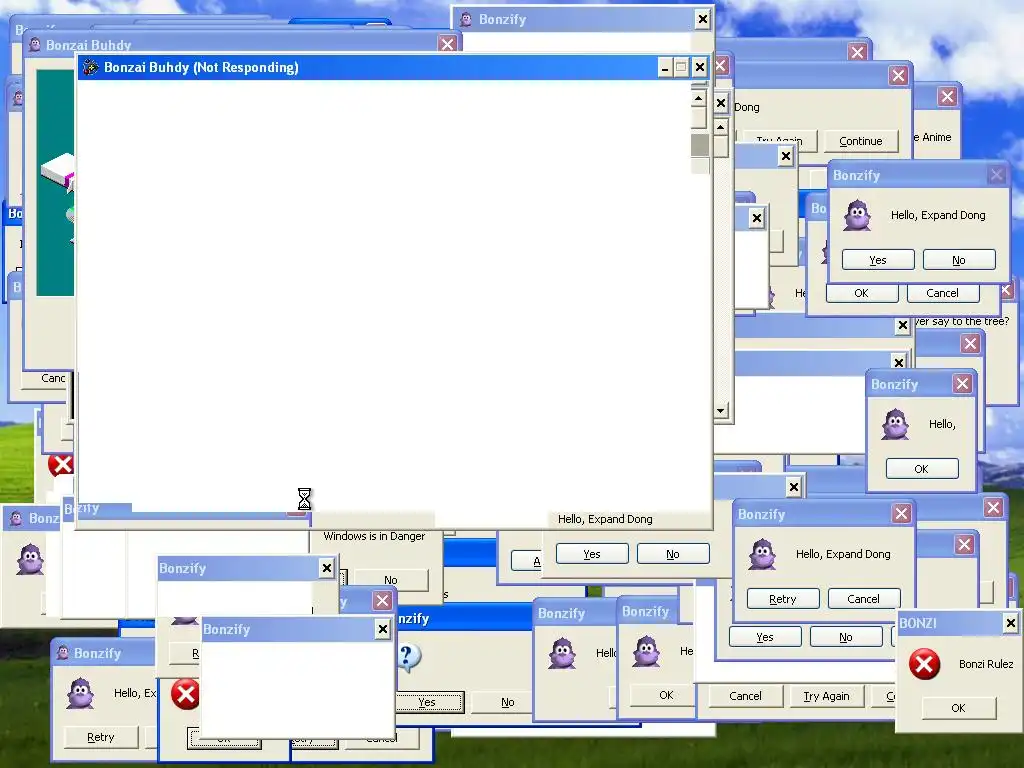Click the Yes button partly hidden below the Retry/Cancel dialog

(765, 637)
